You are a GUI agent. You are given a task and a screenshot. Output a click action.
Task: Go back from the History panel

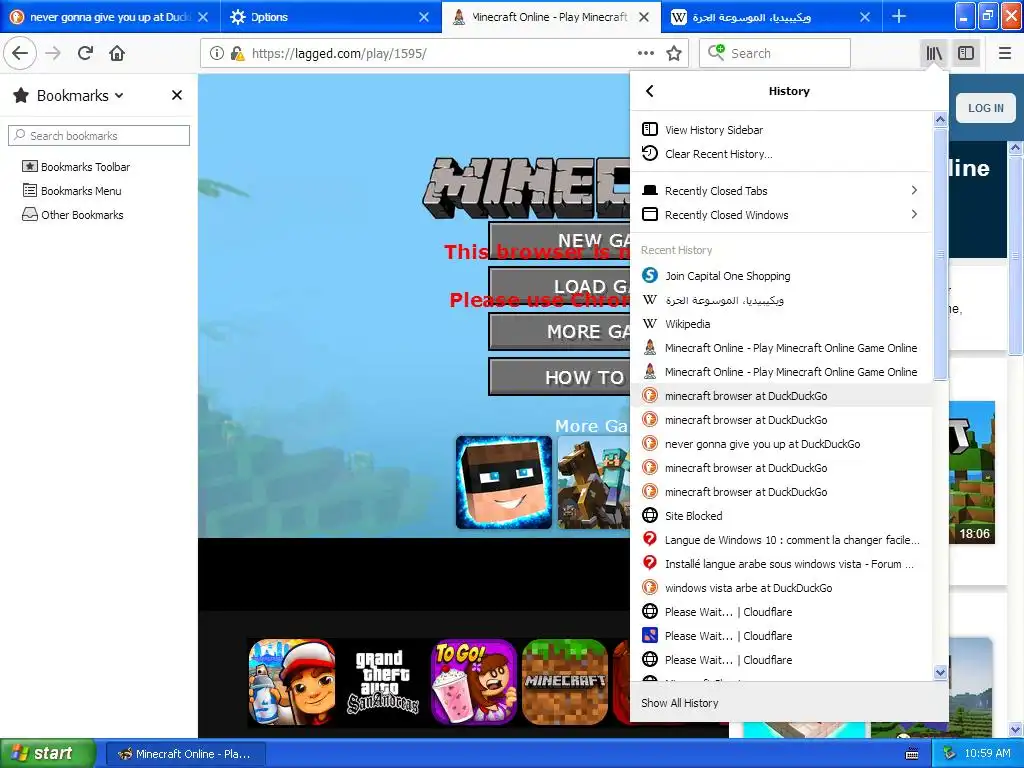coord(649,91)
